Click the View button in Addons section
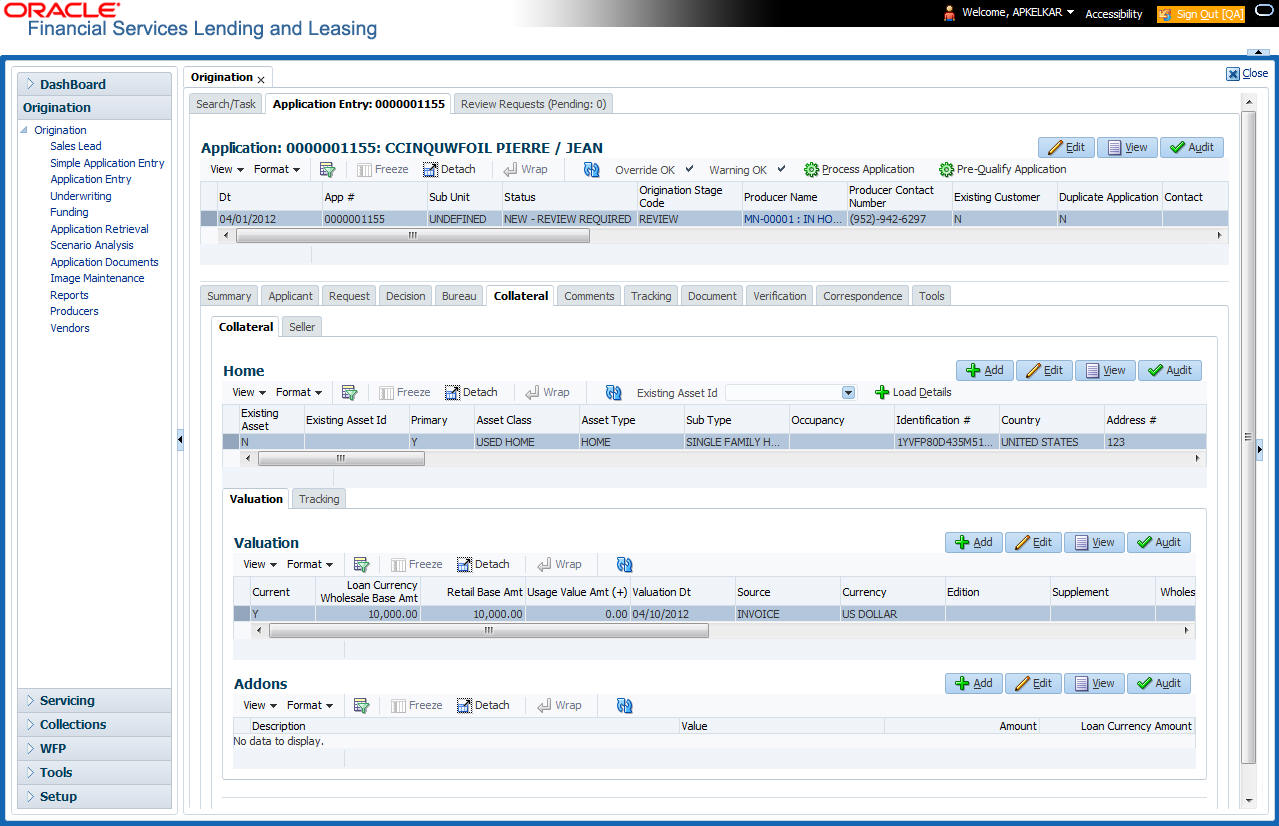This screenshot has width=1279, height=826. pos(1094,683)
